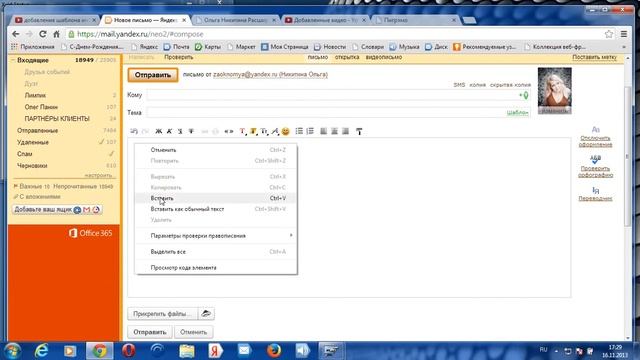The height and width of the screenshot is (360, 640).
Task: Bookmark the page with the star icon
Action: [x=609, y=34]
